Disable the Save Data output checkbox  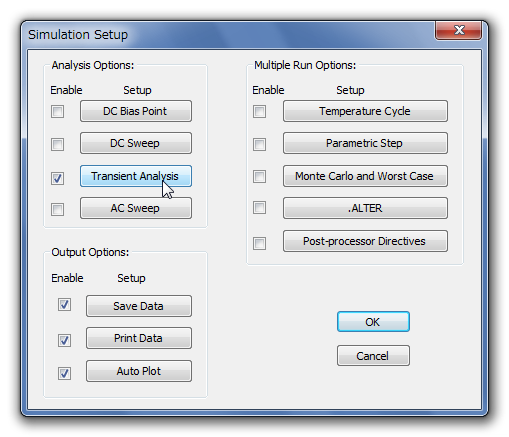[64, 304]
